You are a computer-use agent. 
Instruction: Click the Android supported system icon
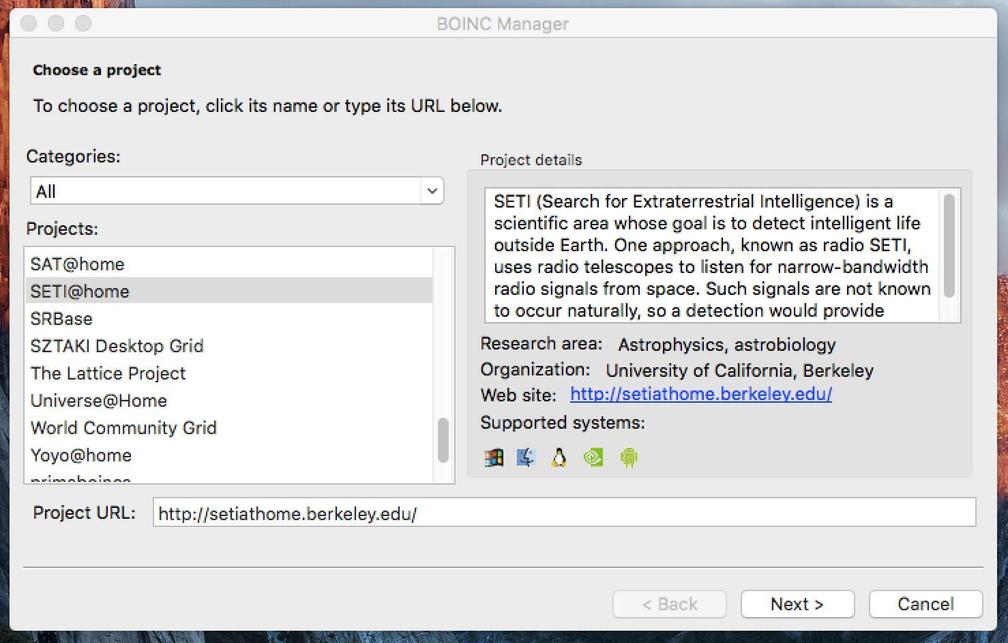(629, 457)
